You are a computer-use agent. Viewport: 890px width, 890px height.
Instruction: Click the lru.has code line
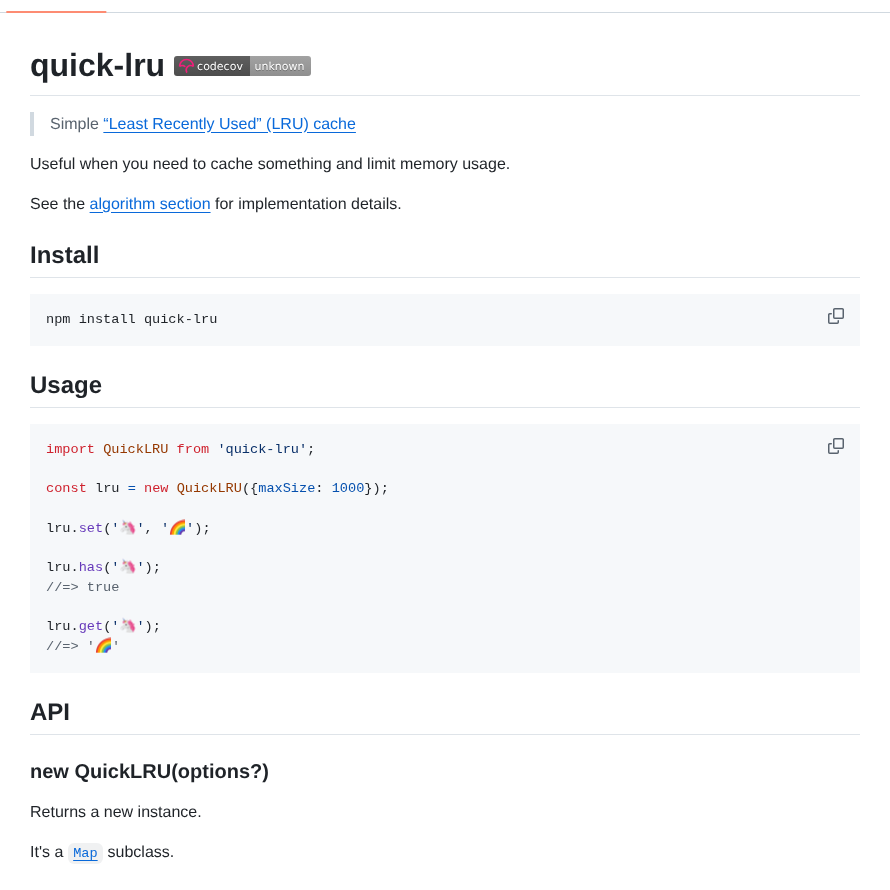click(103, 567)
